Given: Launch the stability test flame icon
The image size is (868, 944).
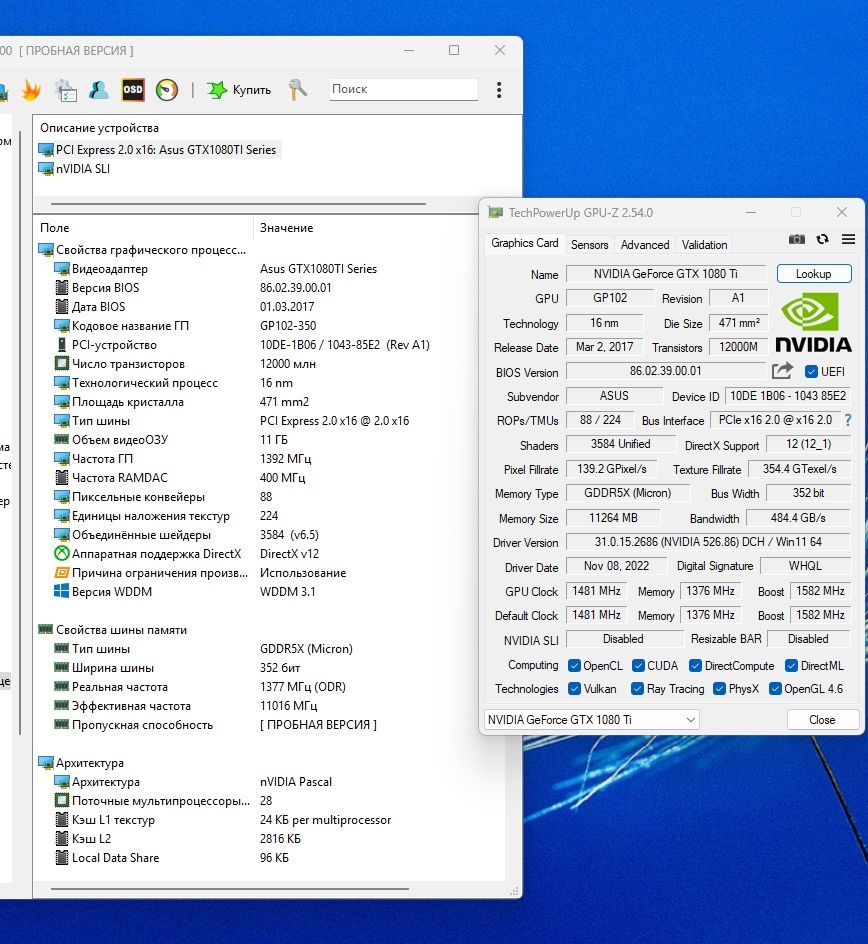Looking at the screenshot, I should 31,90.
